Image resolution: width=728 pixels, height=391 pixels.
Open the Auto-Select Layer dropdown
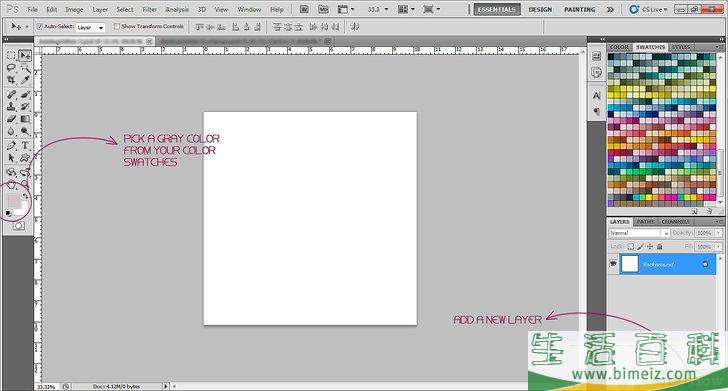point(91,27)
